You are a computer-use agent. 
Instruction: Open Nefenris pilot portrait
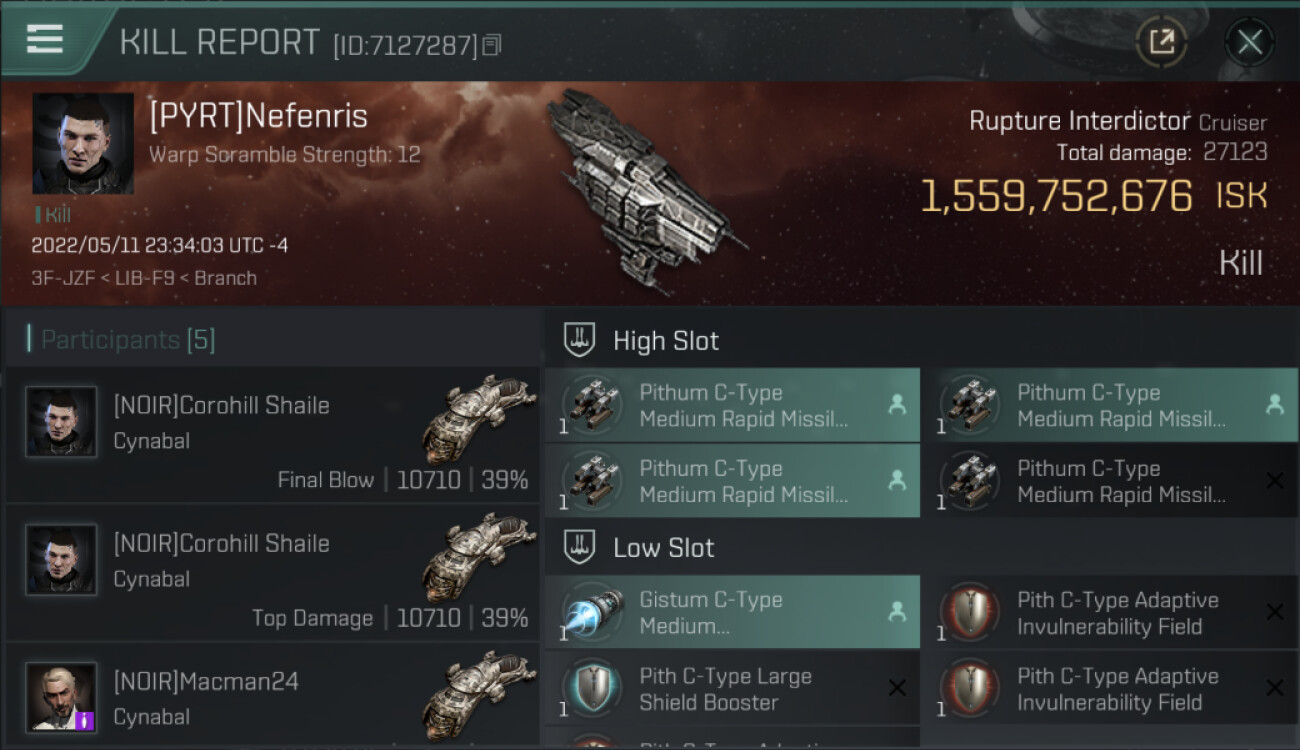click(x=83, y=144)
